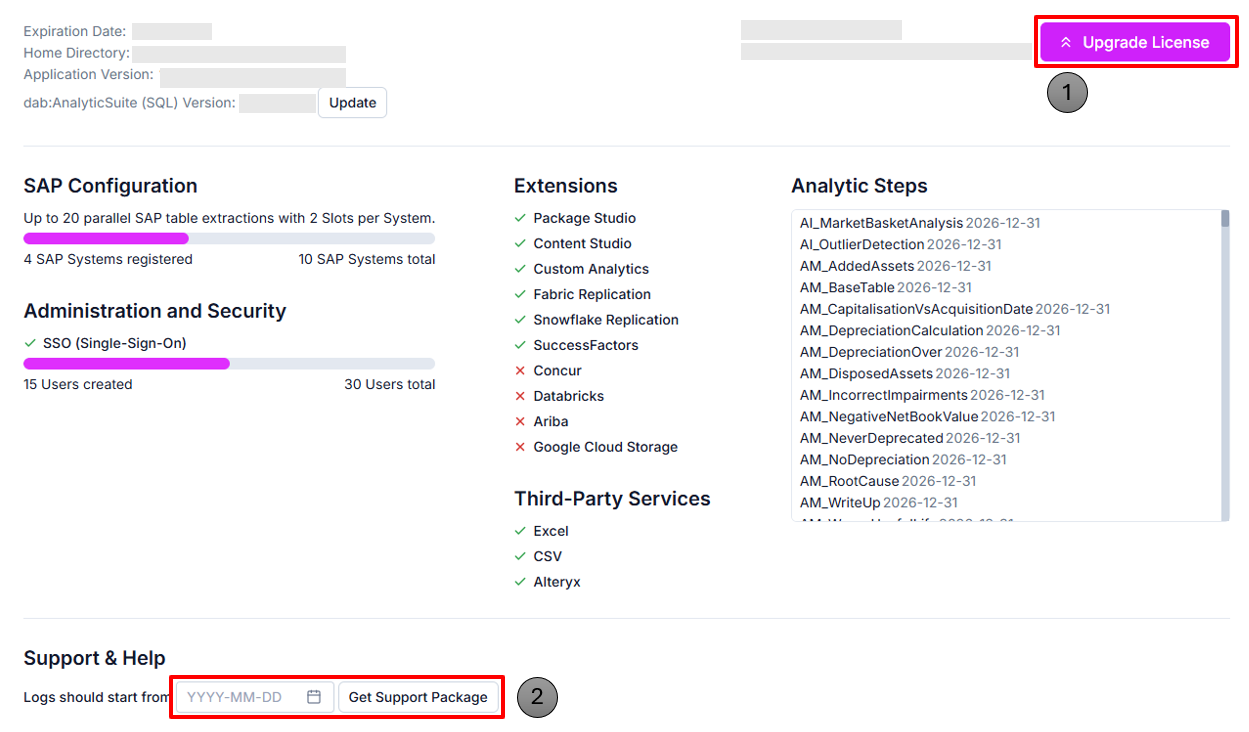The width and height of the screenshot is (1249, 732).
Task: Click the checkmark next to SSO (Single-Sign-On)
Action: tap(30, 343)
